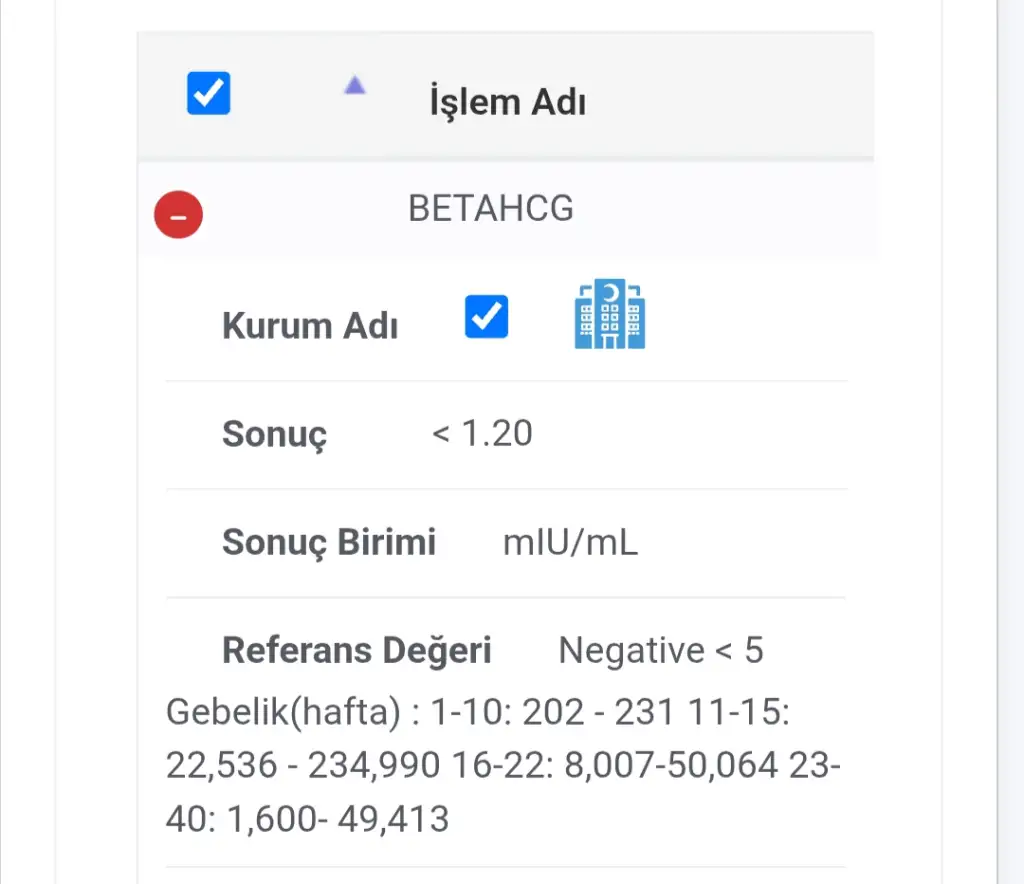Image resolution: width=1024 pixels, height=884 pixels.
Task: Collapse the BETAHCG row with red minus icon
Action: [178, 214]
